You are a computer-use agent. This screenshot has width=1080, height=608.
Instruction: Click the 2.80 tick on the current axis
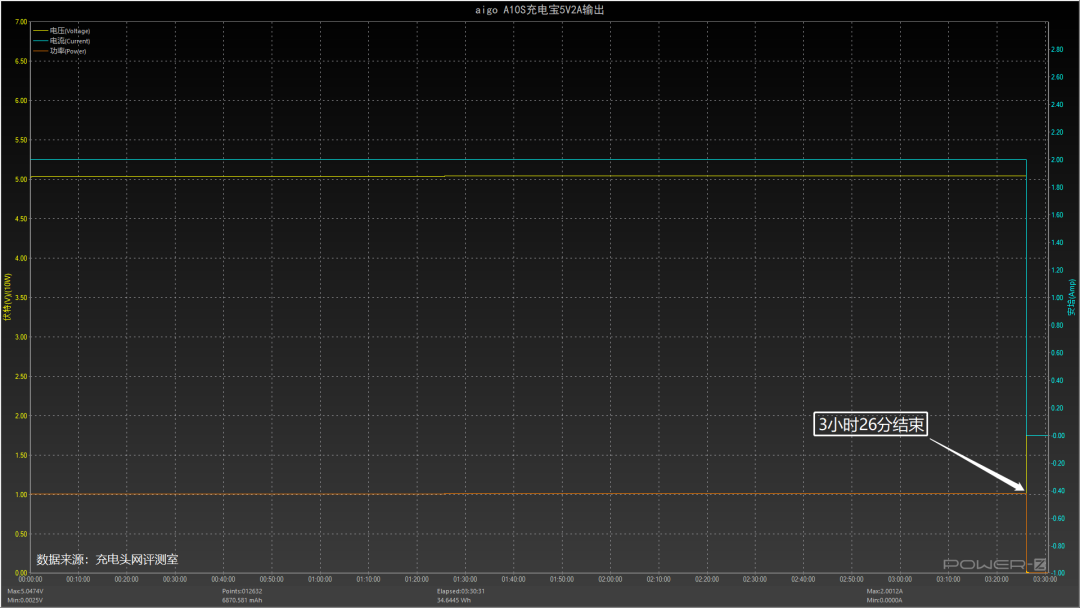point(1057,50)
